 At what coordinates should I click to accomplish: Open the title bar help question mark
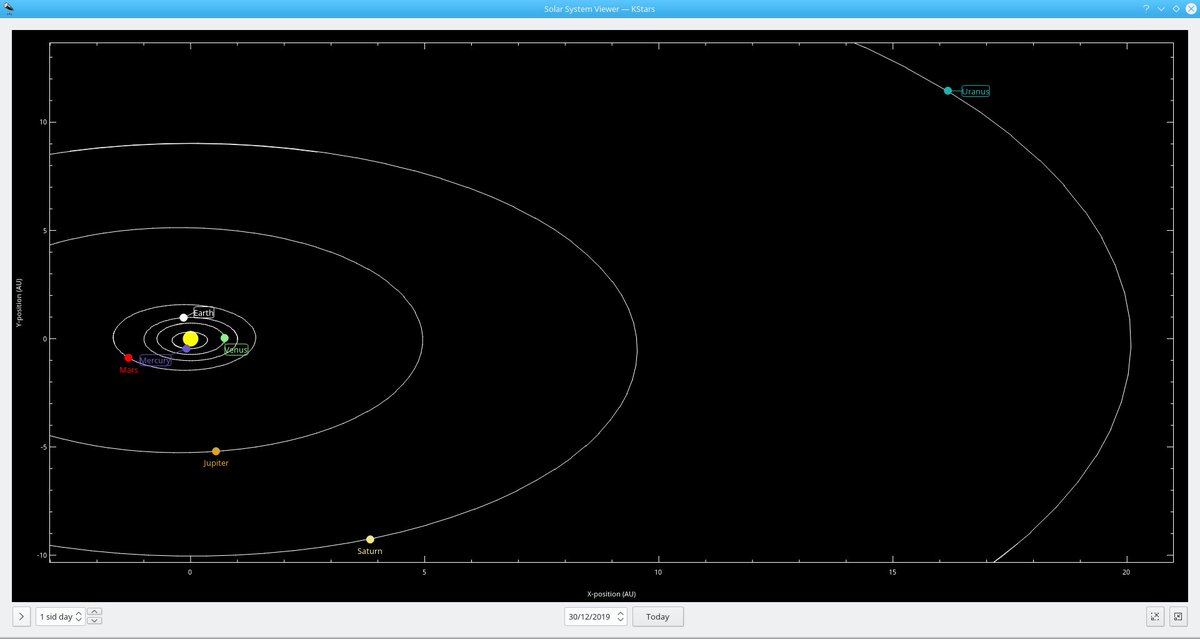coord(1146,7)
